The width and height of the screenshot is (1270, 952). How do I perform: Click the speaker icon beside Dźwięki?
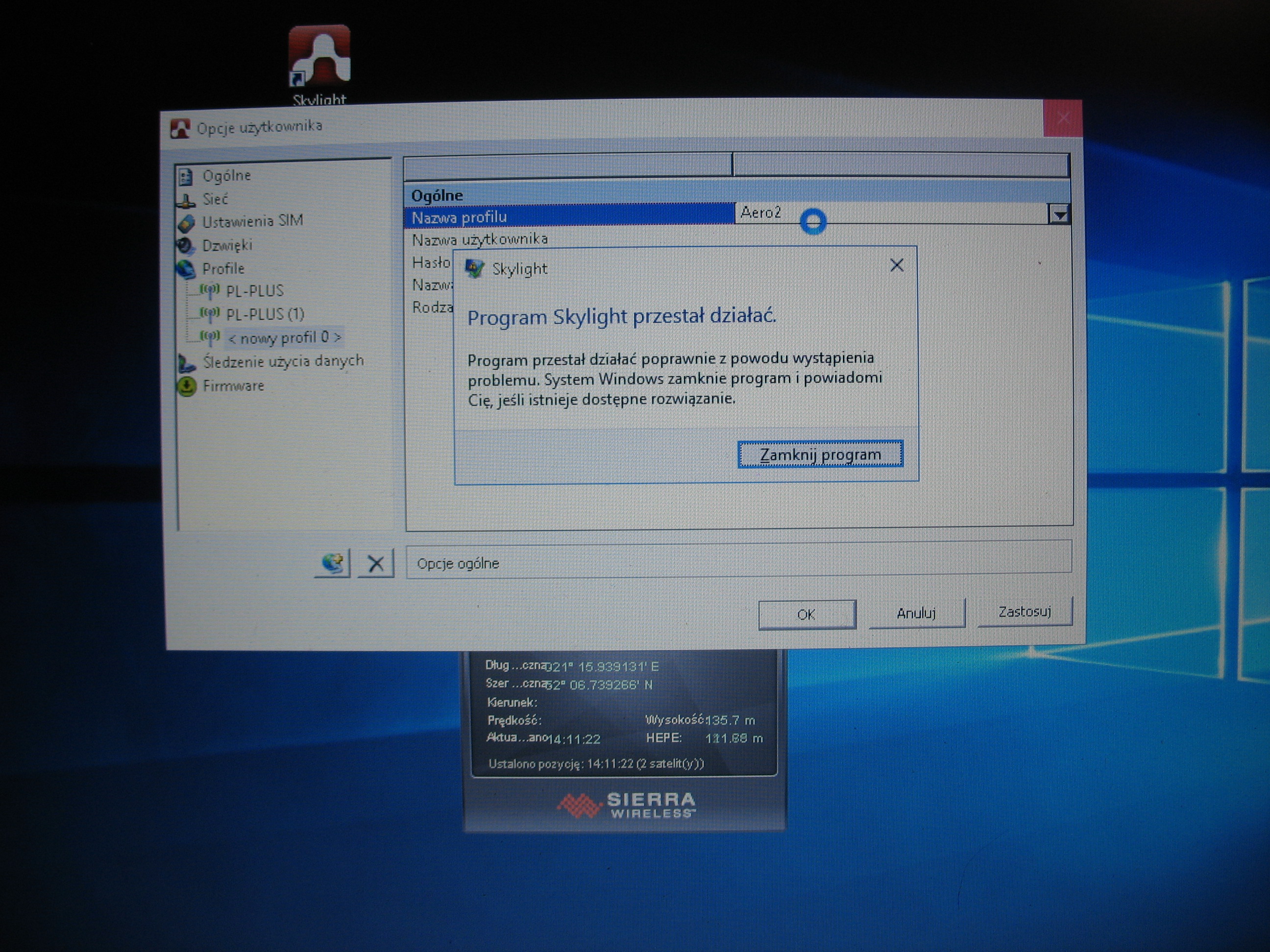point(185,246)
